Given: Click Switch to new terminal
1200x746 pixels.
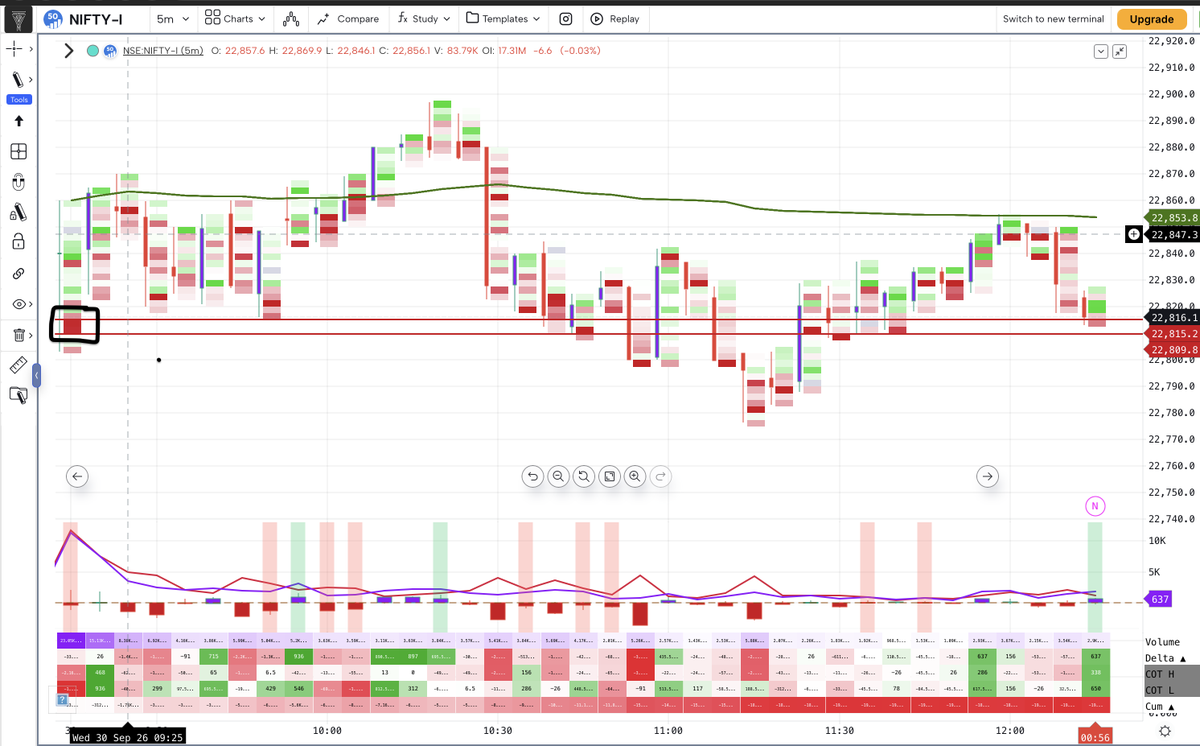Looking at the screenshot, I should 1053,18.
